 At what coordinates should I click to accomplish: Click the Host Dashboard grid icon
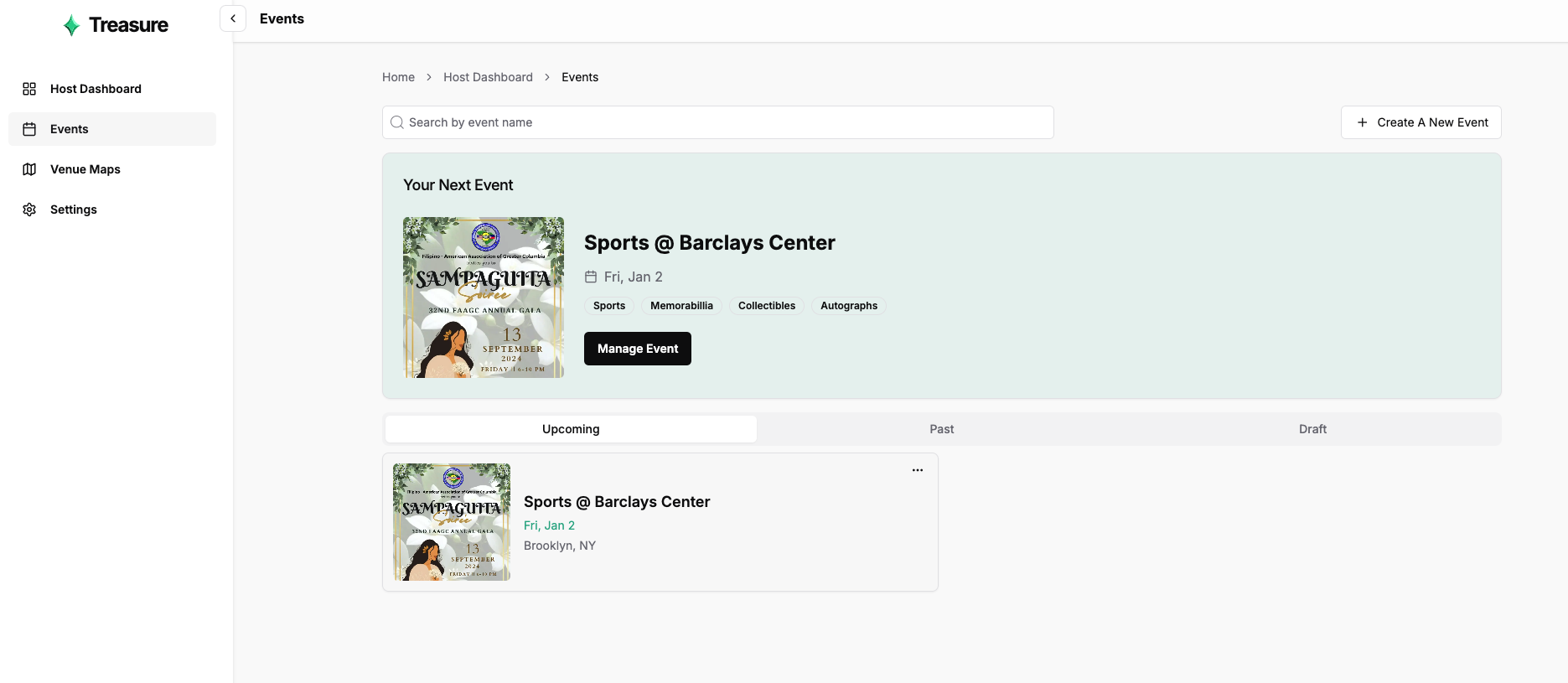coord(29,89)
